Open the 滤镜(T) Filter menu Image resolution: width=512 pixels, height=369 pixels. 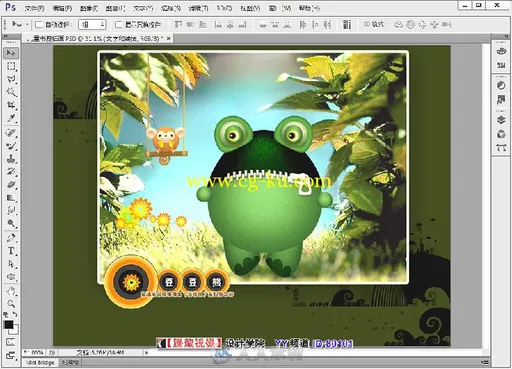[198, 8]
